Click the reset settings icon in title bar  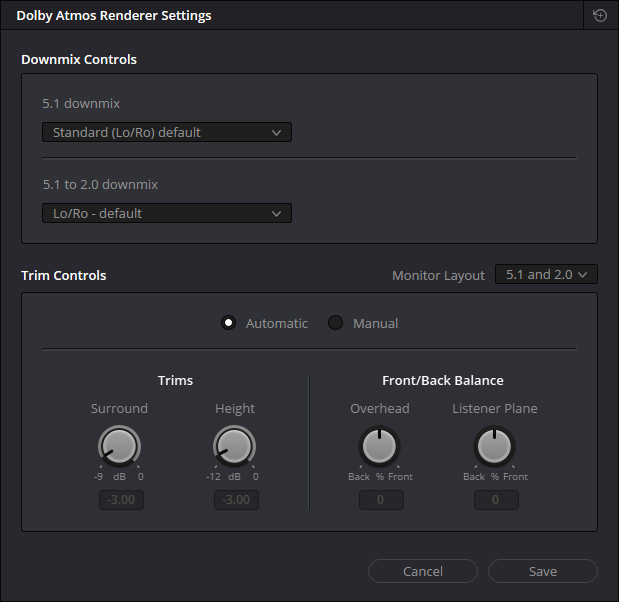[599, 16]
